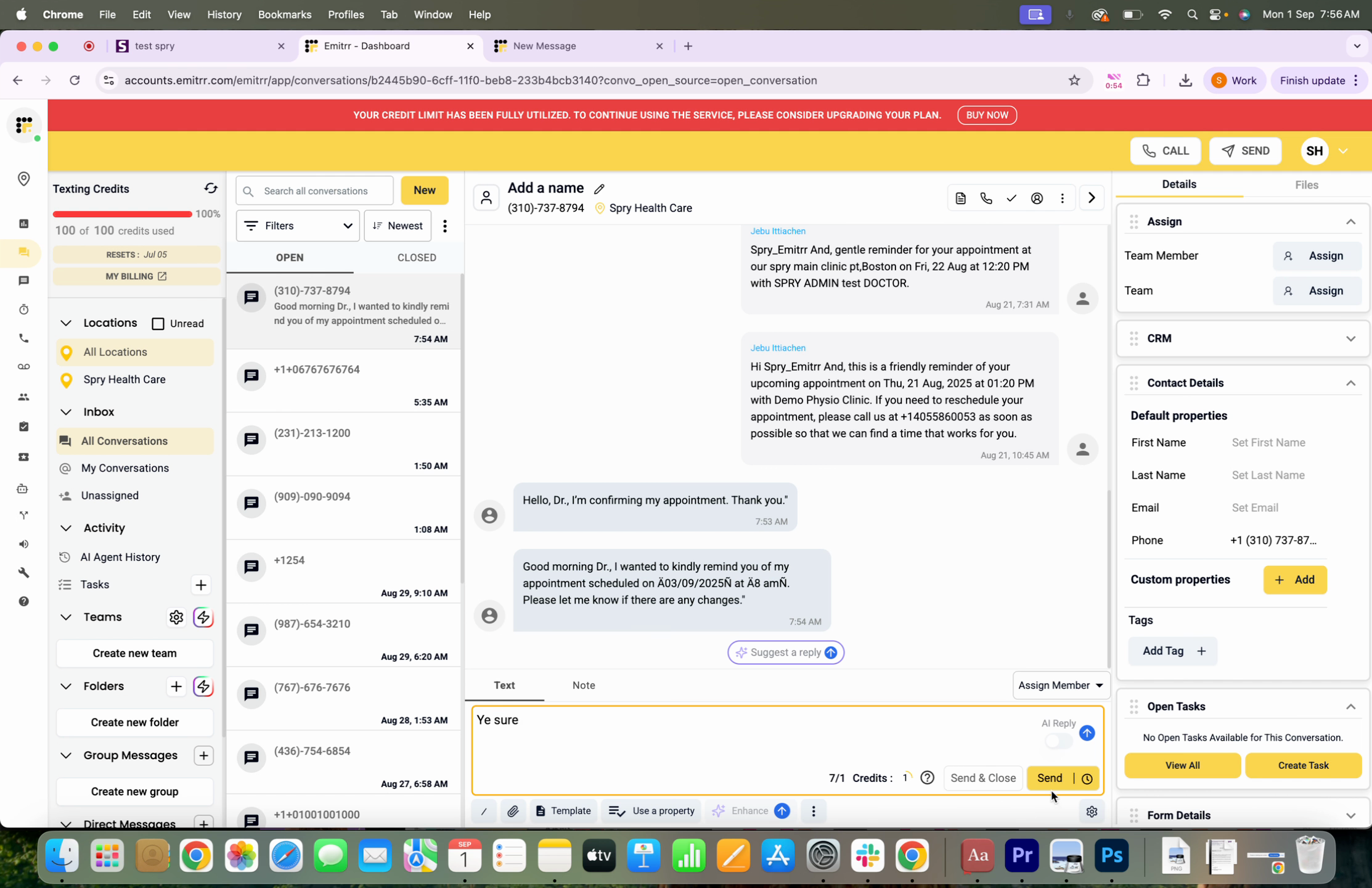Click the BUY NOW button
This screenshot has height=888, width=1372.
coord(987,115)
